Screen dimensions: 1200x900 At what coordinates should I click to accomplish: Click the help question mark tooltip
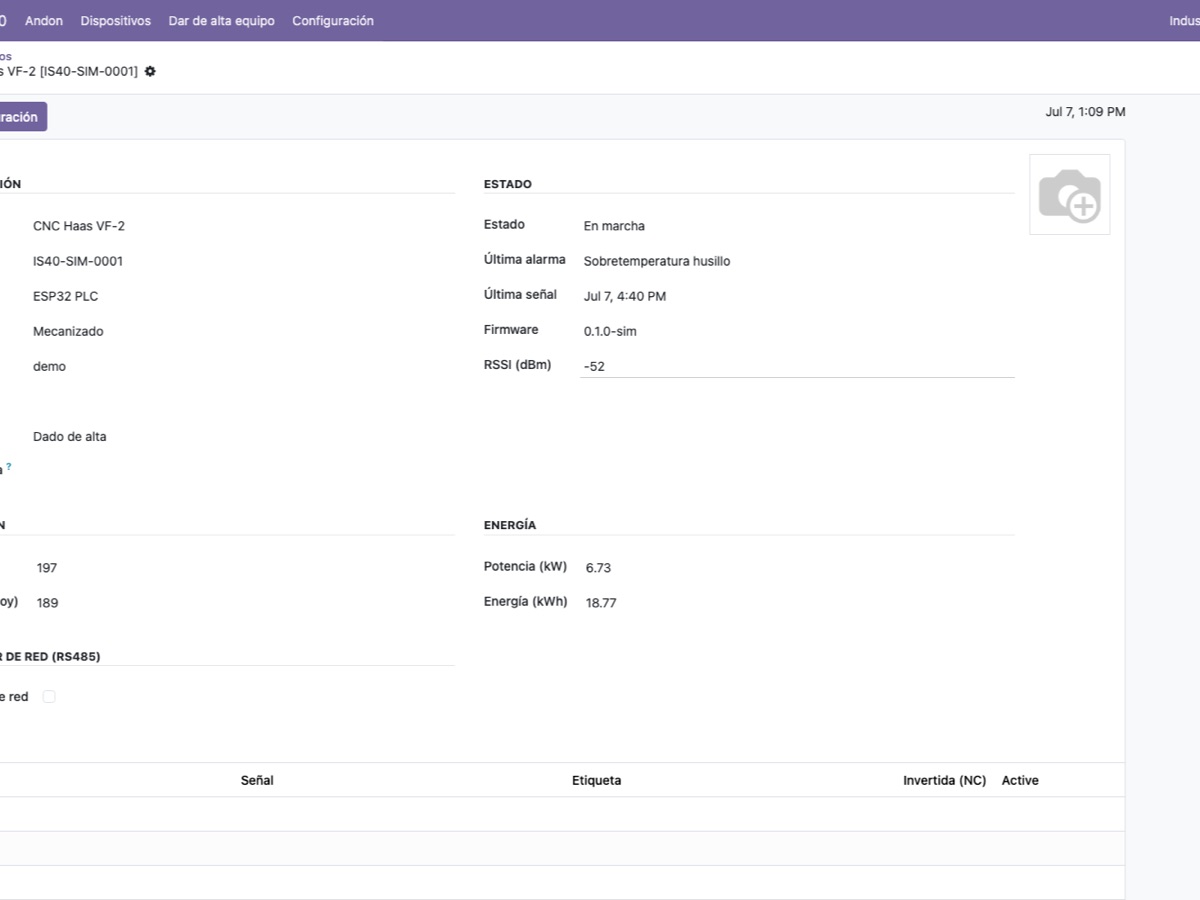(9, 466)
